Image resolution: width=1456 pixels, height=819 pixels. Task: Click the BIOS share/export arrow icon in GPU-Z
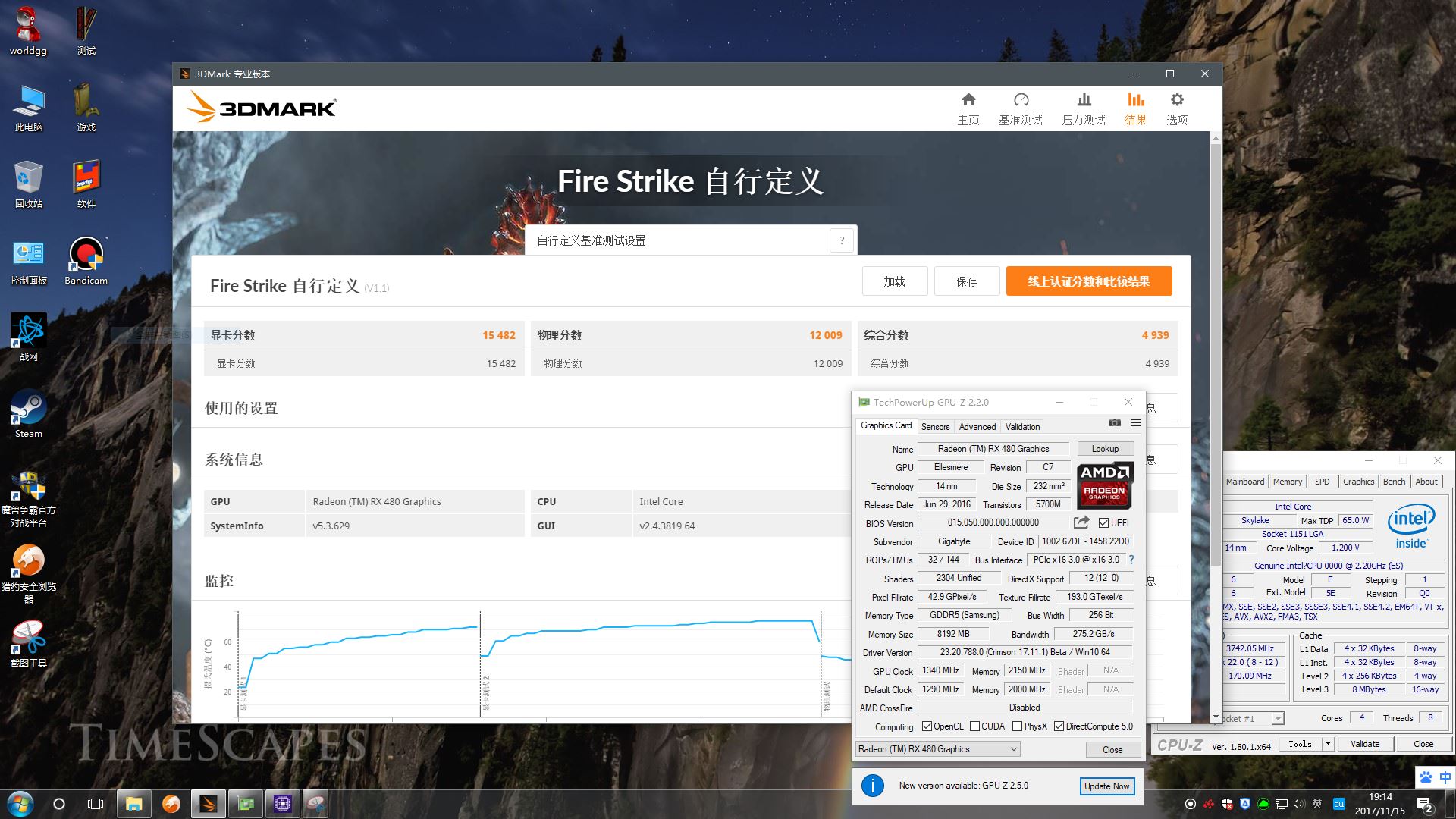point(1081,522)
